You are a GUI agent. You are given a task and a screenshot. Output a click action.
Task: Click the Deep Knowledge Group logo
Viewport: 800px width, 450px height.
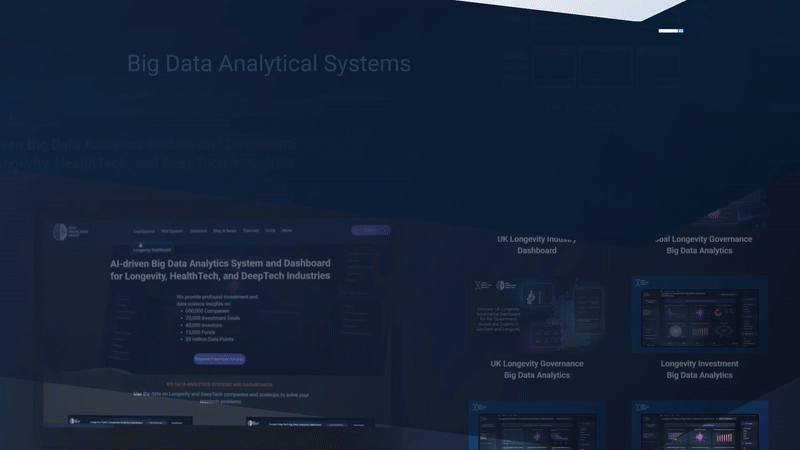point(71,232)
